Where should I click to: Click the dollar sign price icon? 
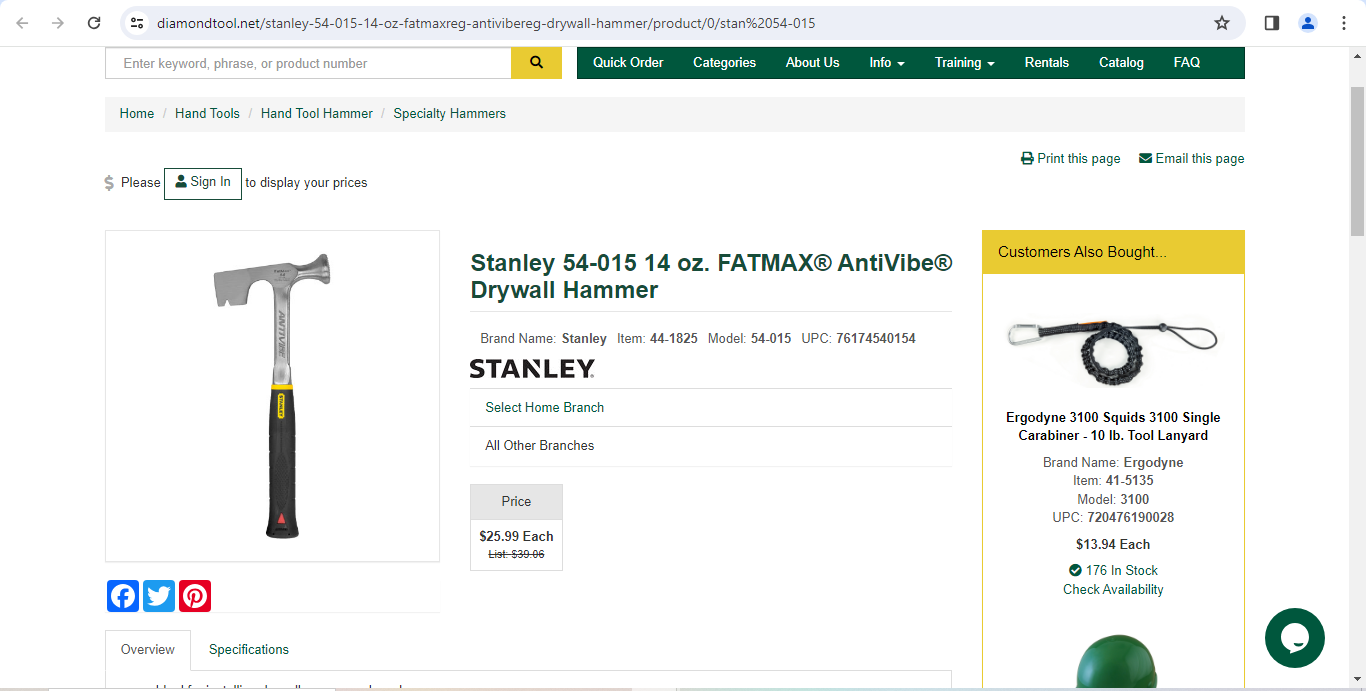(109, 183)
